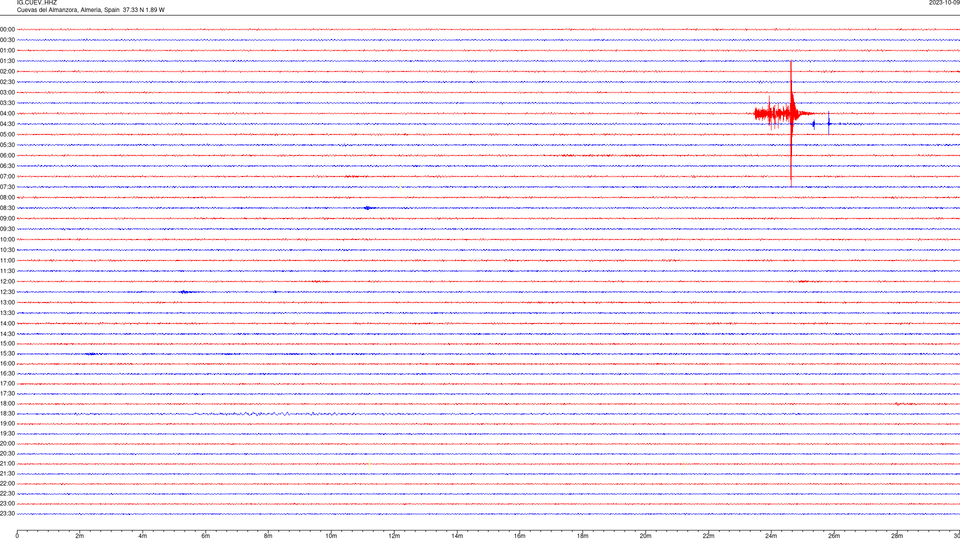Image resolution: width=960 pixels, height=540 pixels.
Task: Click the 00:00 time label
Action: (x=7, y=29)
